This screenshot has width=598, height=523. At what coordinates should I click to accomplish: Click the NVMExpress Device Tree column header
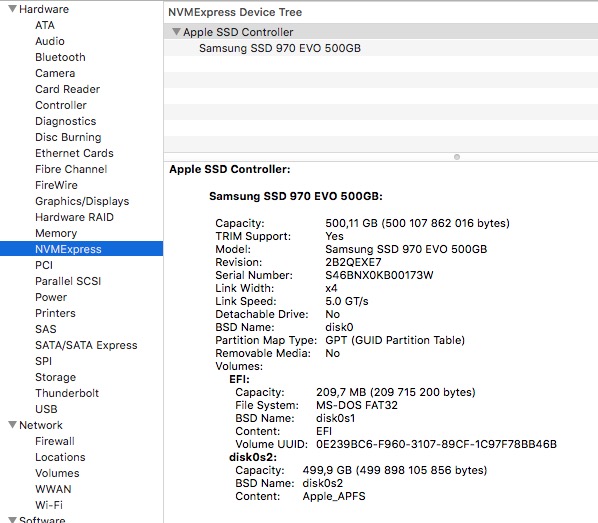tap(235, 12)
